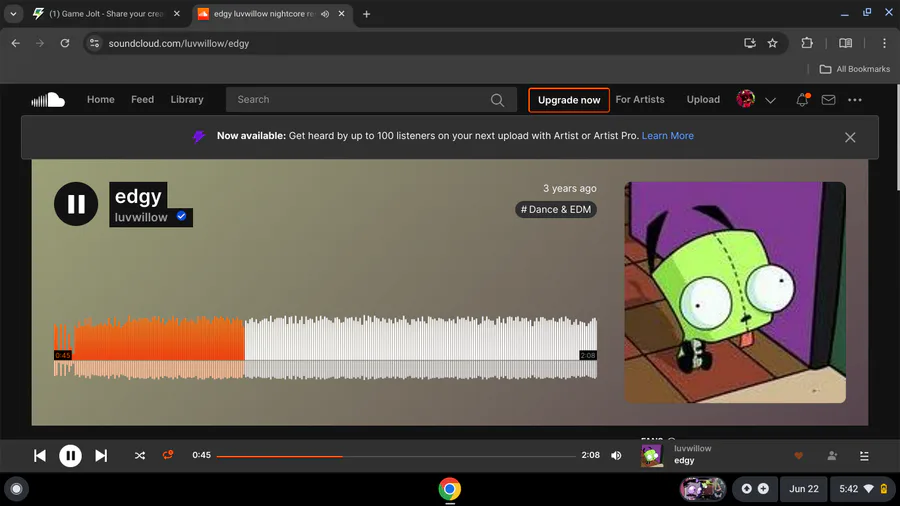
Task: Follow luvwillow via the person icon
Action: (832, 456)
